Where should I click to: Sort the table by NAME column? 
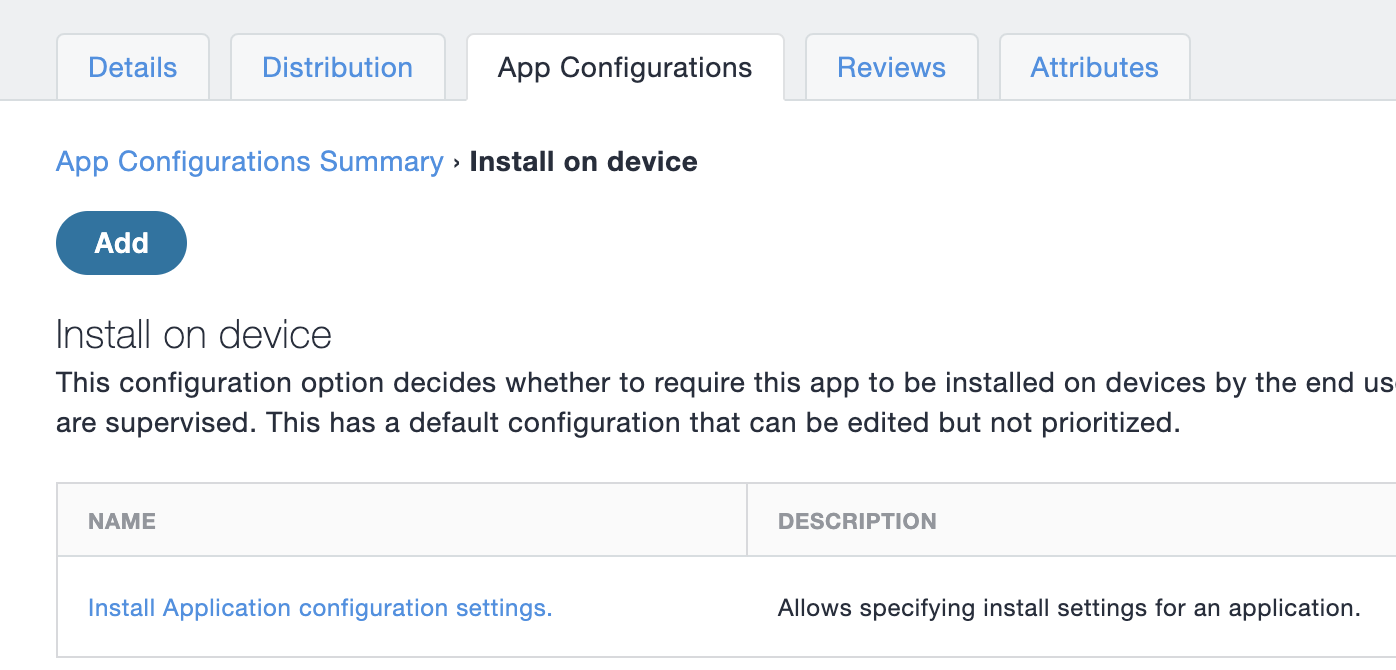121,520
